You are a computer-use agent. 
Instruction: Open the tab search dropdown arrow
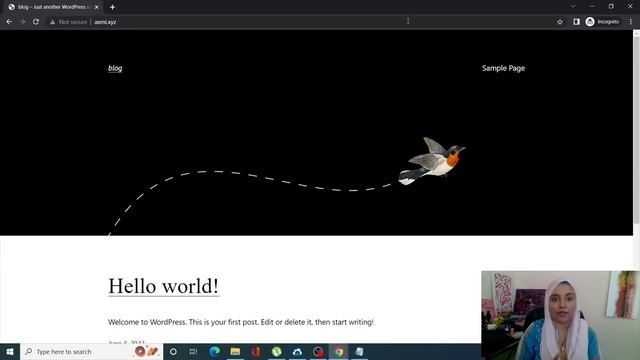tap(573, 7)
